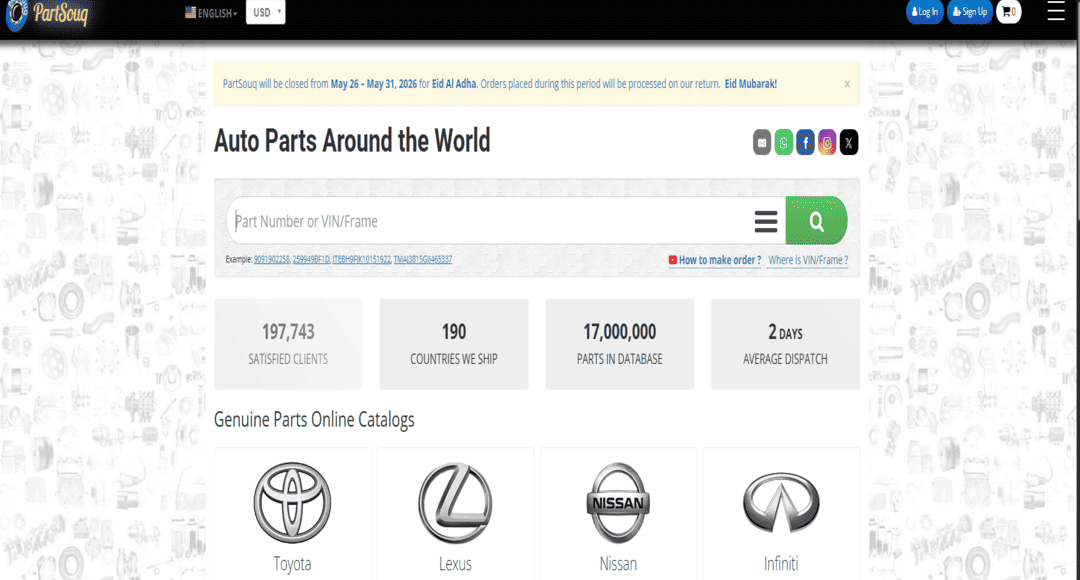Viewport: 1080px width, 580px height.
Task: Click the Lexus catalog name
Action: coord(455,563)
